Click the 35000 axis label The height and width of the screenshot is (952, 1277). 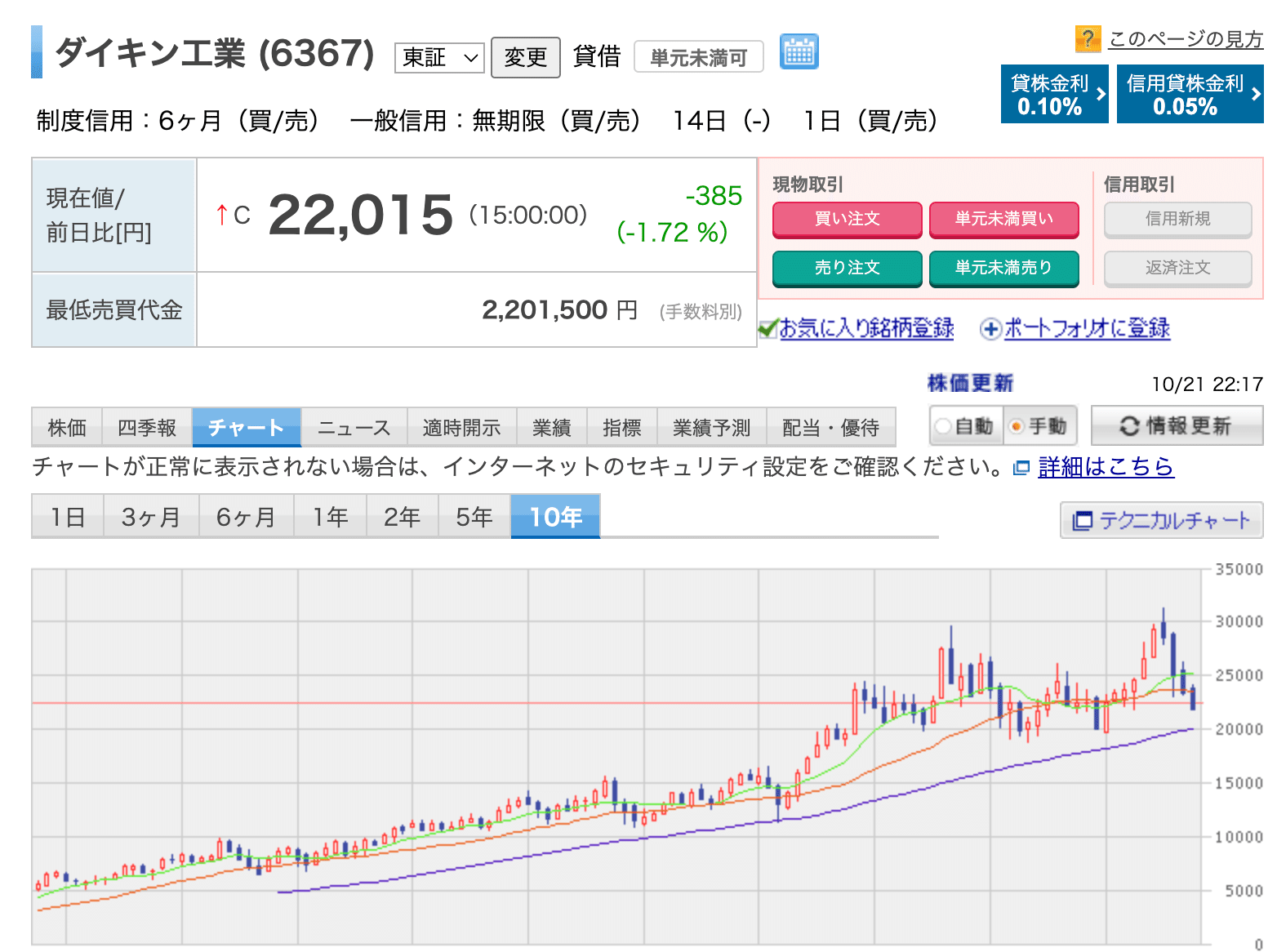pos(1239,569)
